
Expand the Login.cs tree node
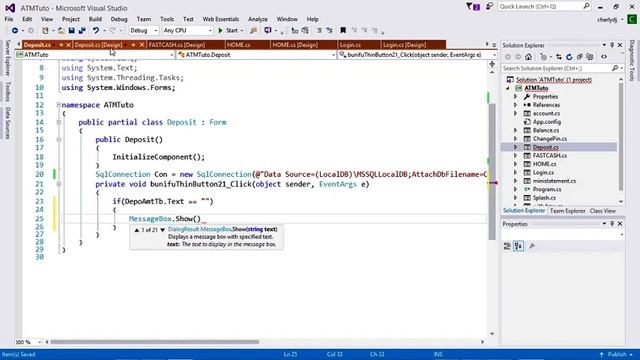pyautogui.click(x=516, y=173)
